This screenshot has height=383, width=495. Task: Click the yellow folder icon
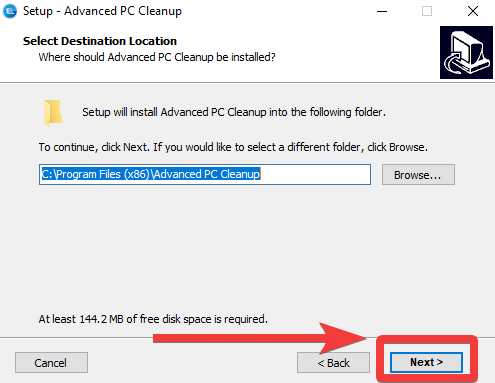tap(53, 113)
